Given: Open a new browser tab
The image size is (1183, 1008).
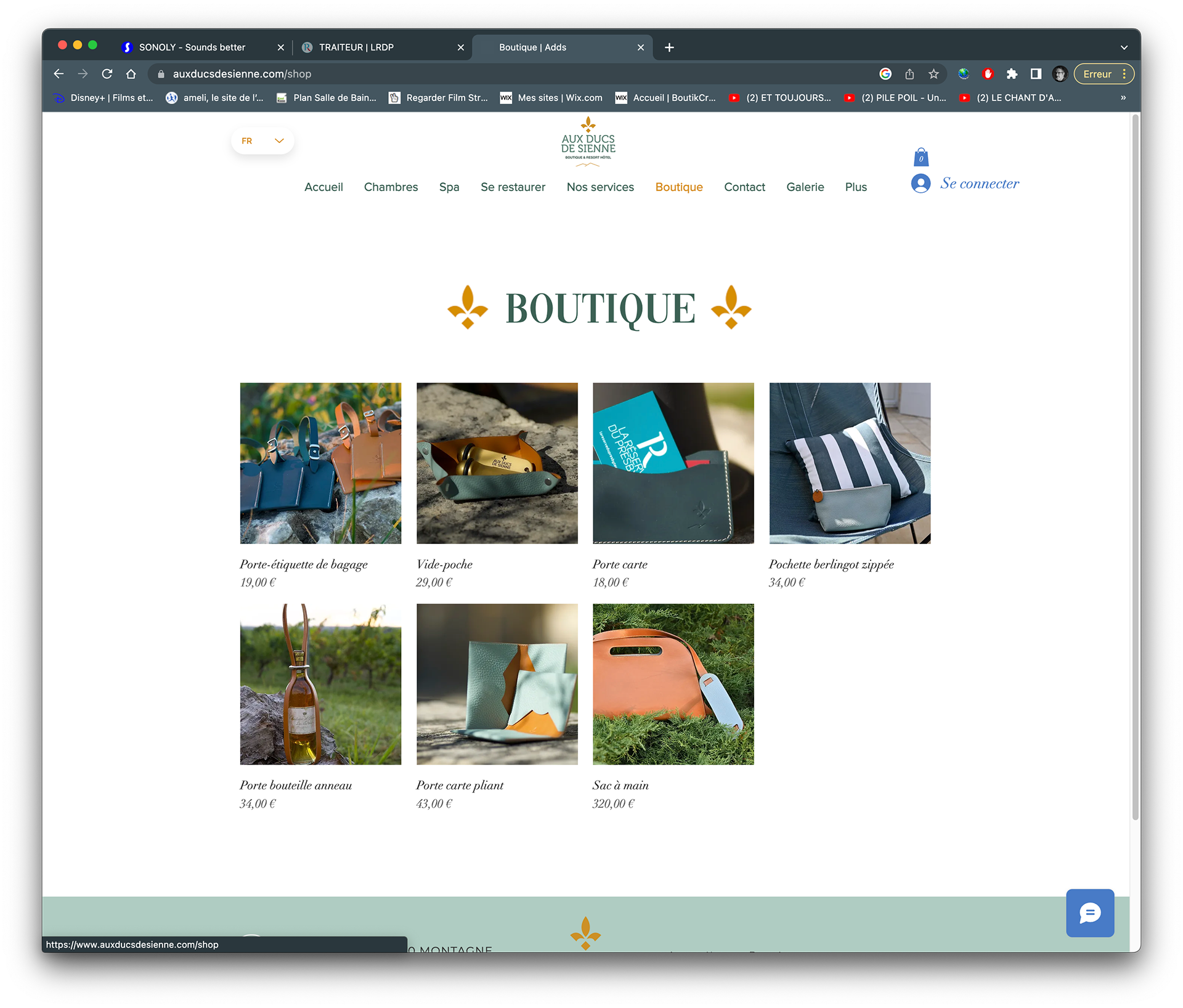Looking at the screenshot, I should 669,47.
